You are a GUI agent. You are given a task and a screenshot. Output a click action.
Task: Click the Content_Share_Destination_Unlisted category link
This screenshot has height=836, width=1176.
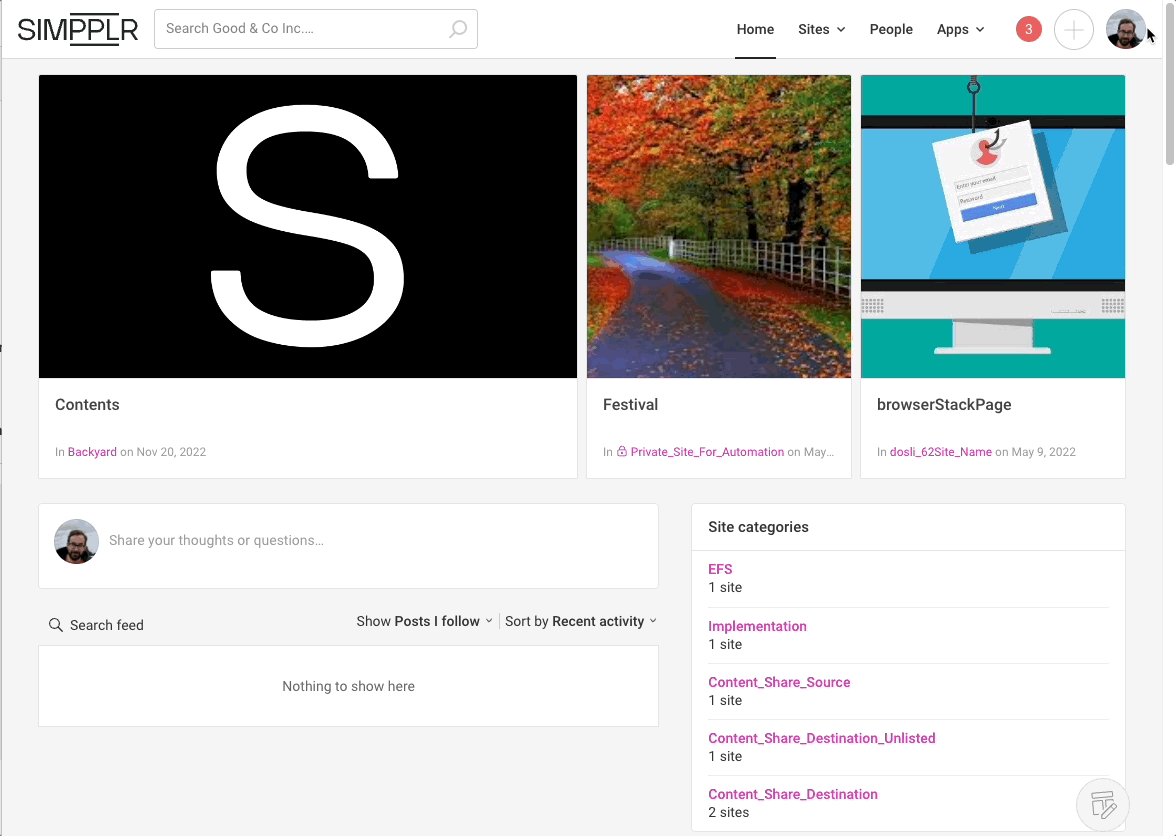click(x=821, y=738)
